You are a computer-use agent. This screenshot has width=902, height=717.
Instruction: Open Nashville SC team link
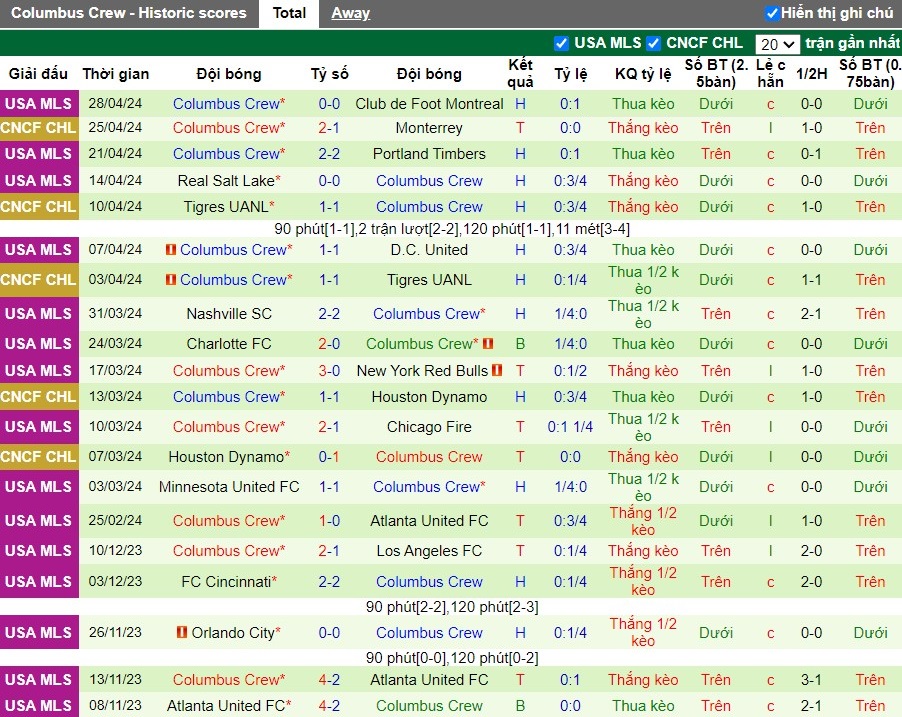[x=229, y=314]
